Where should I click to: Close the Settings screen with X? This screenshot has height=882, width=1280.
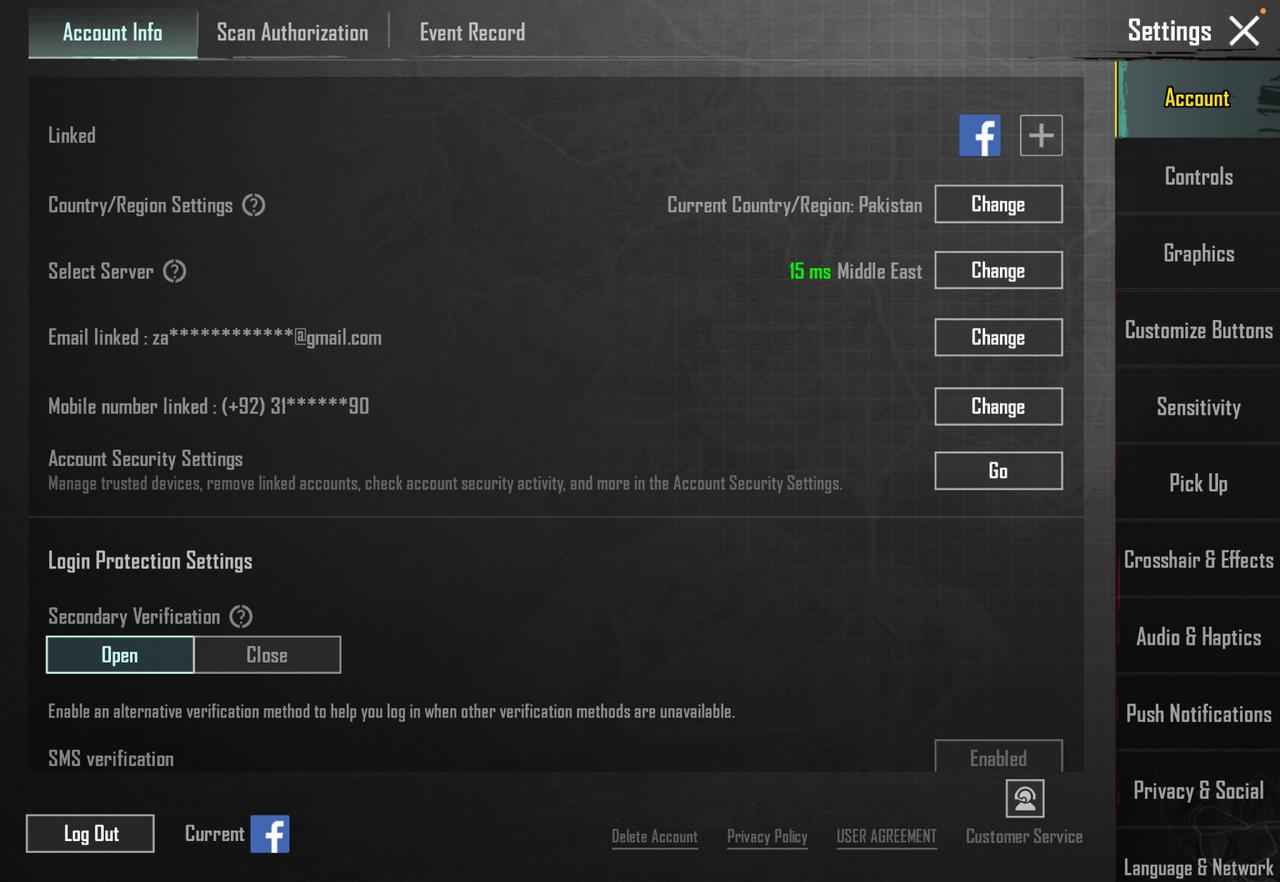click(1244, 31)
